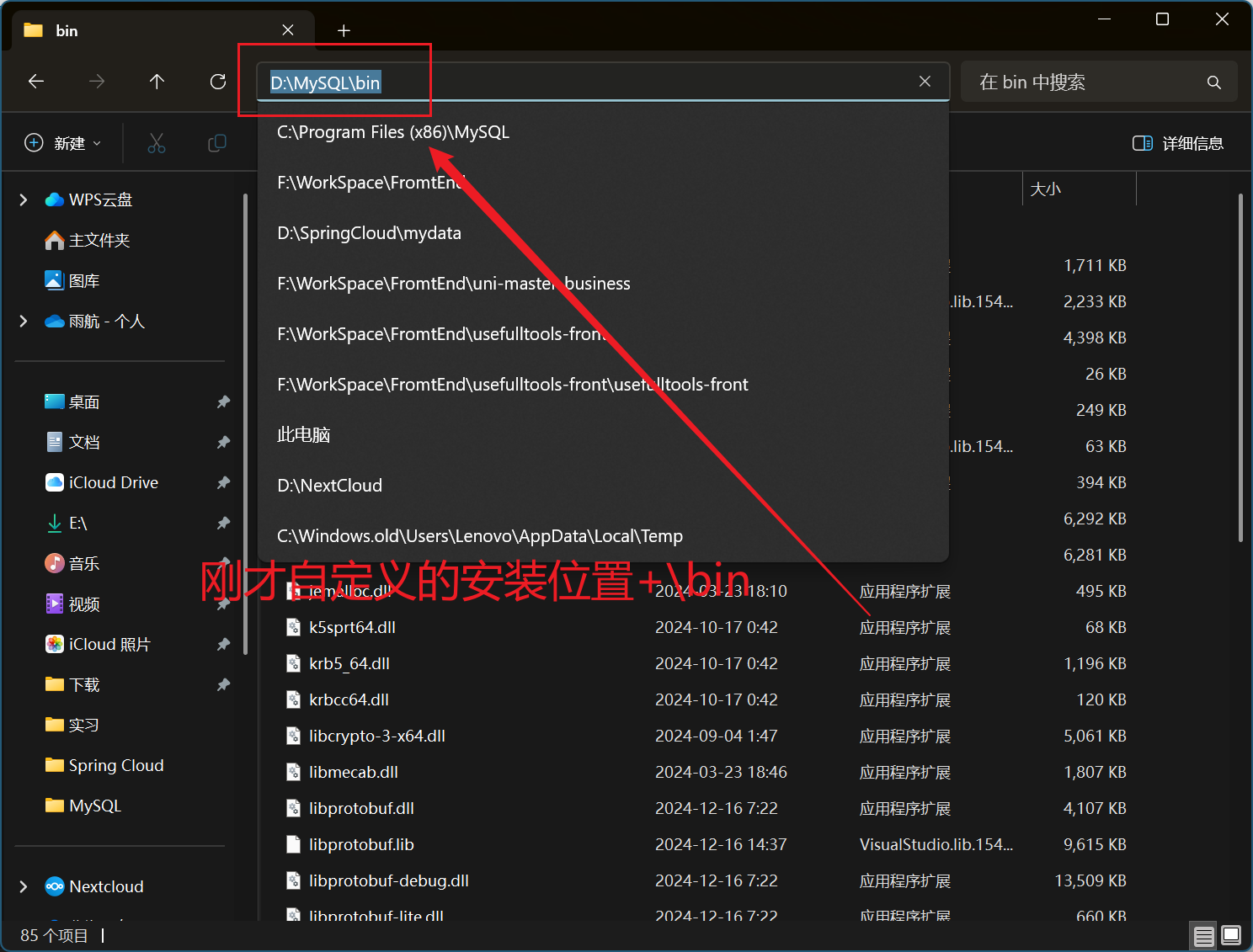Expand the 雨航 - 个人 section

tap(23, 321)
